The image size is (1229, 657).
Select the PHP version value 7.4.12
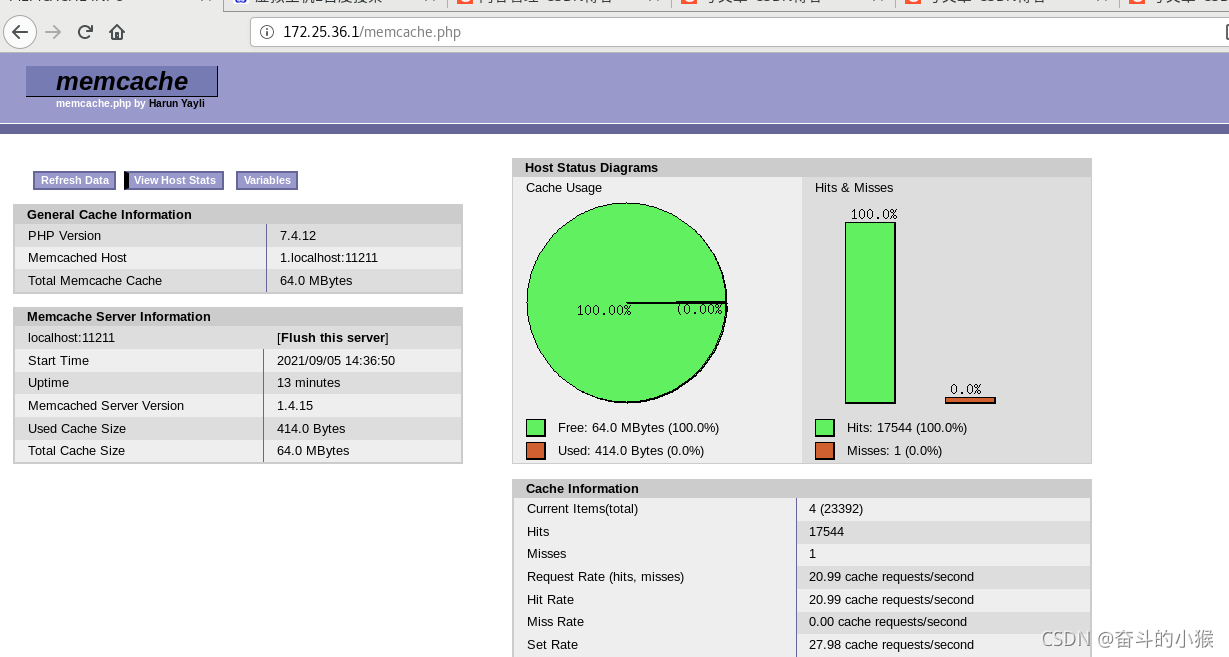(x=298, y=236)
